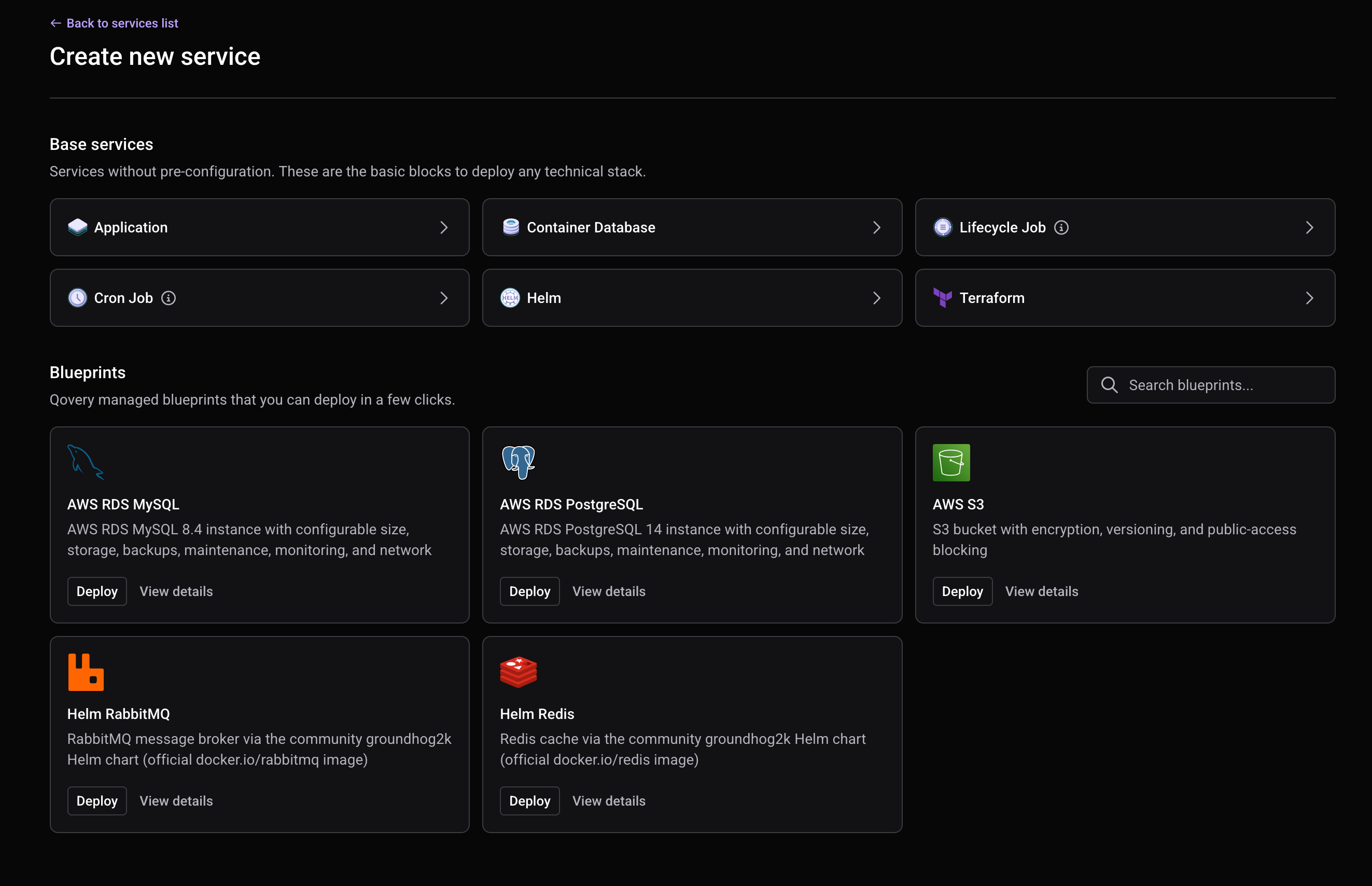Click the back arrow icon at top
Screen dimensions: 1372x886
56,23
